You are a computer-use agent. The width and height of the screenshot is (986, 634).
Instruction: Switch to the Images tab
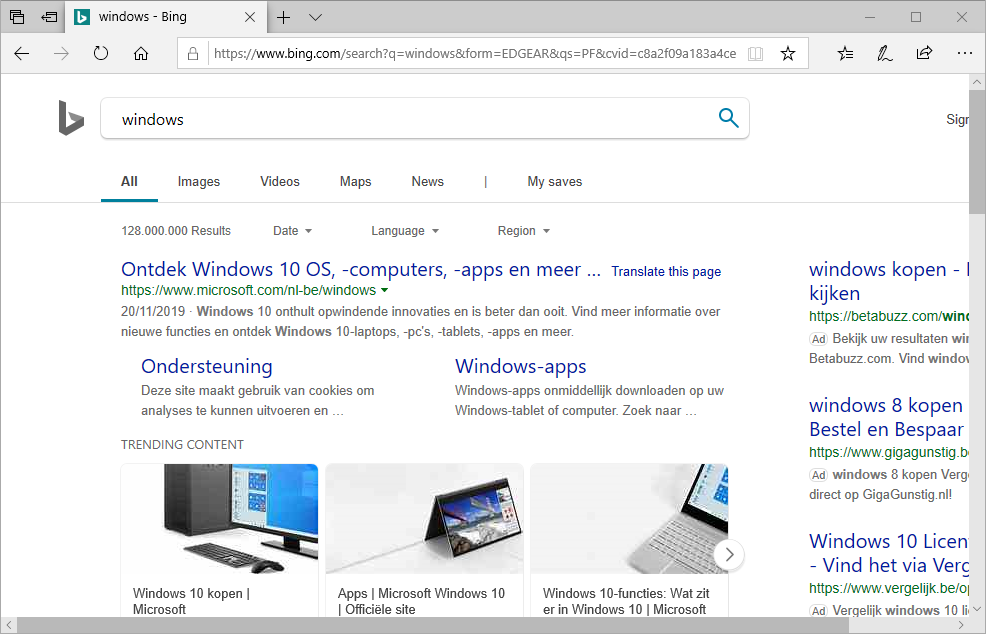(199, 181)
